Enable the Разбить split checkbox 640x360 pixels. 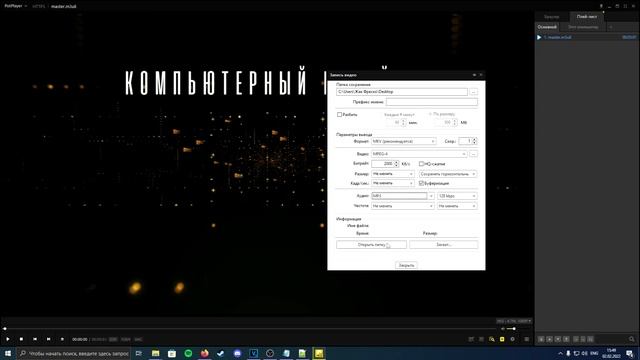pyautogui.click(x=339, y=115)
